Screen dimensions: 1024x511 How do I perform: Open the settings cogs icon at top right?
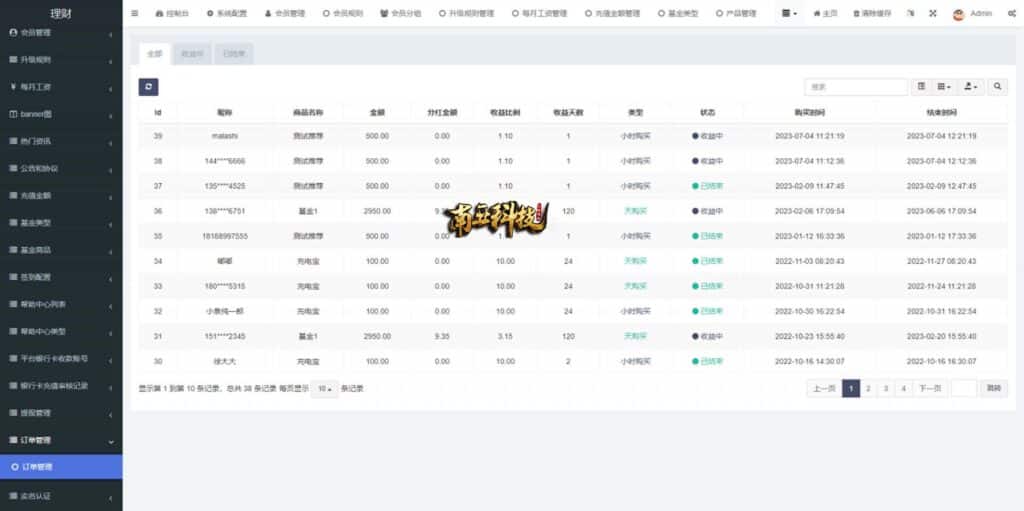tap(1012, 13)
